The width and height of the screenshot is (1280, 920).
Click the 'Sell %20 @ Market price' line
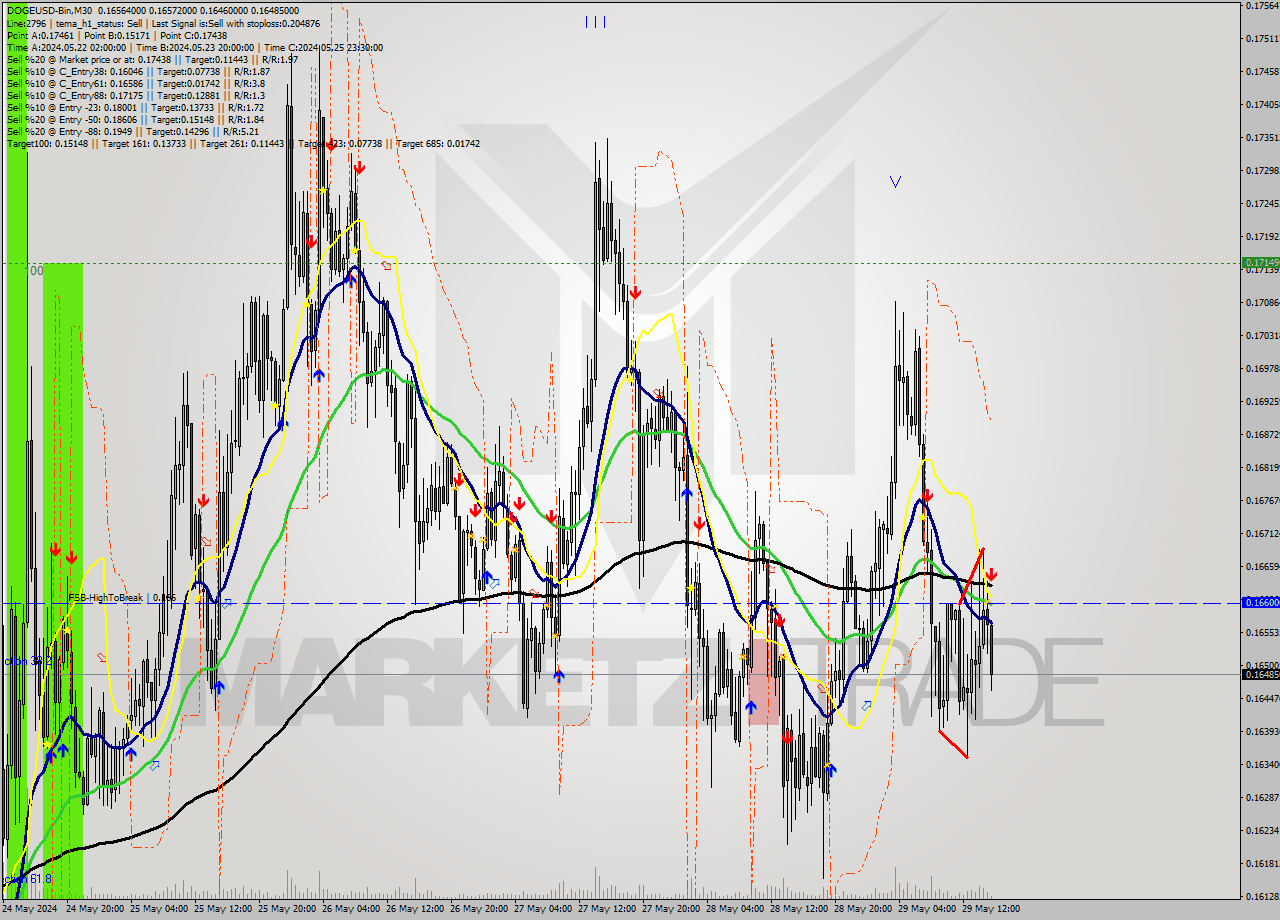click(x=152, y=59)
